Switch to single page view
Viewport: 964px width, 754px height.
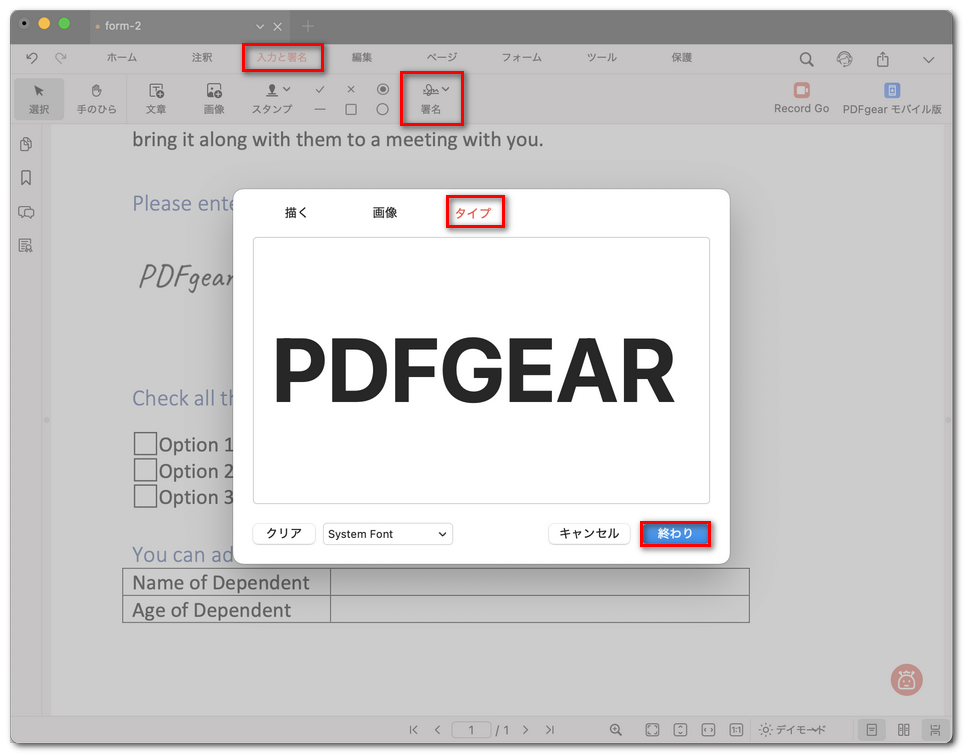tap(872, 729)
